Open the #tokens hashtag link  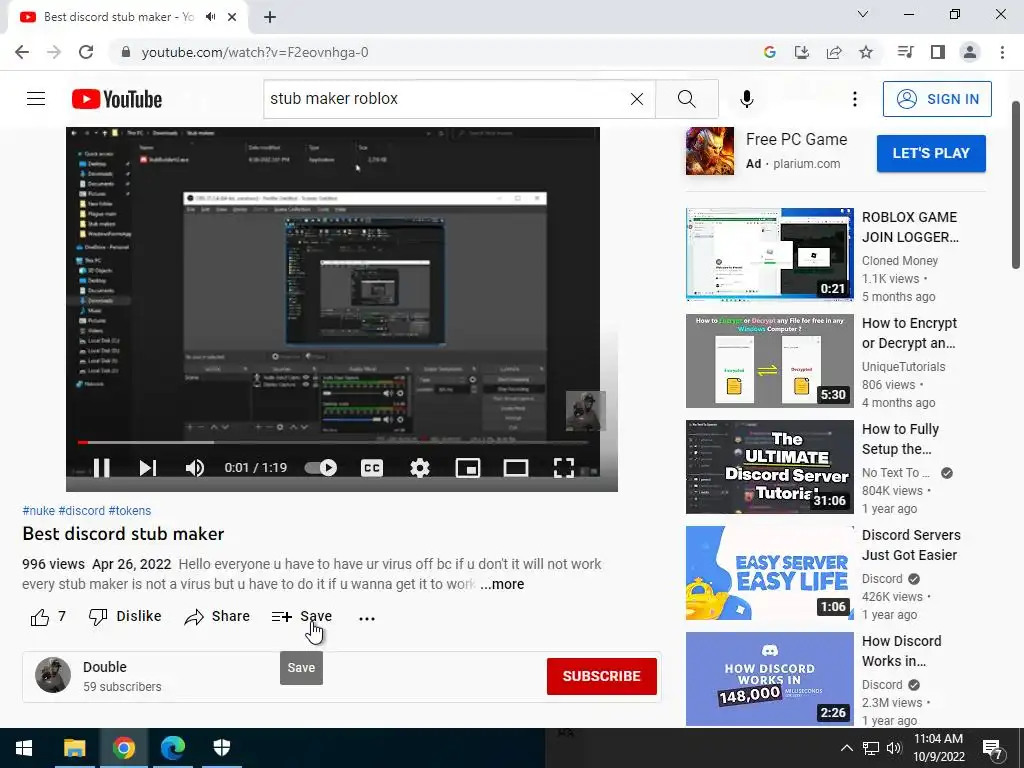(130, 511)
